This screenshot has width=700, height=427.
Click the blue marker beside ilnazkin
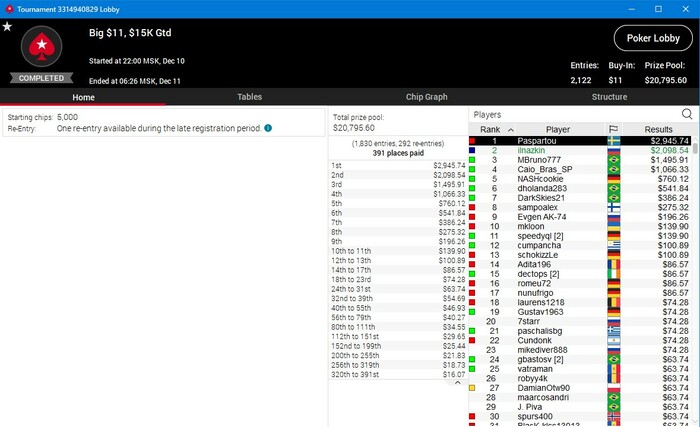472,151
